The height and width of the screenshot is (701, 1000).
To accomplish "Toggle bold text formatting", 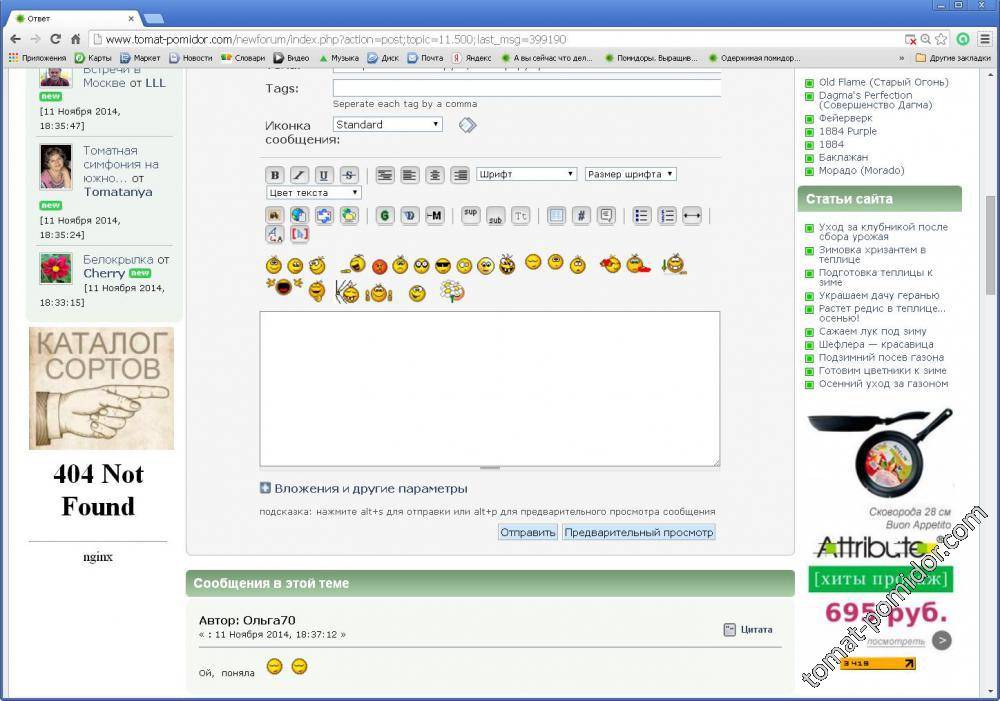I will [274, 175].
